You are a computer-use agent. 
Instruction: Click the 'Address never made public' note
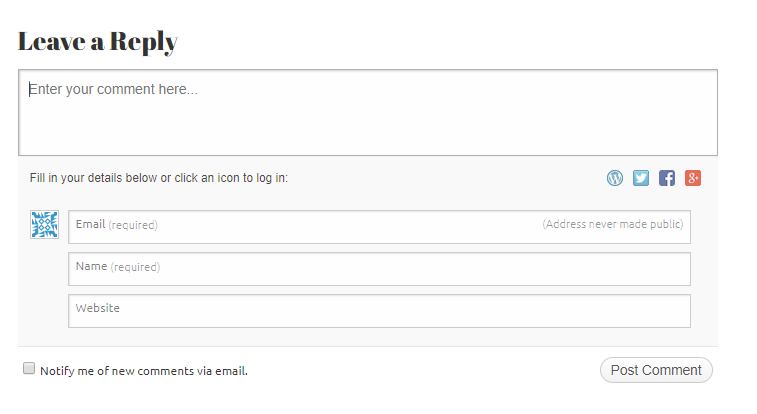pos(612,224)
